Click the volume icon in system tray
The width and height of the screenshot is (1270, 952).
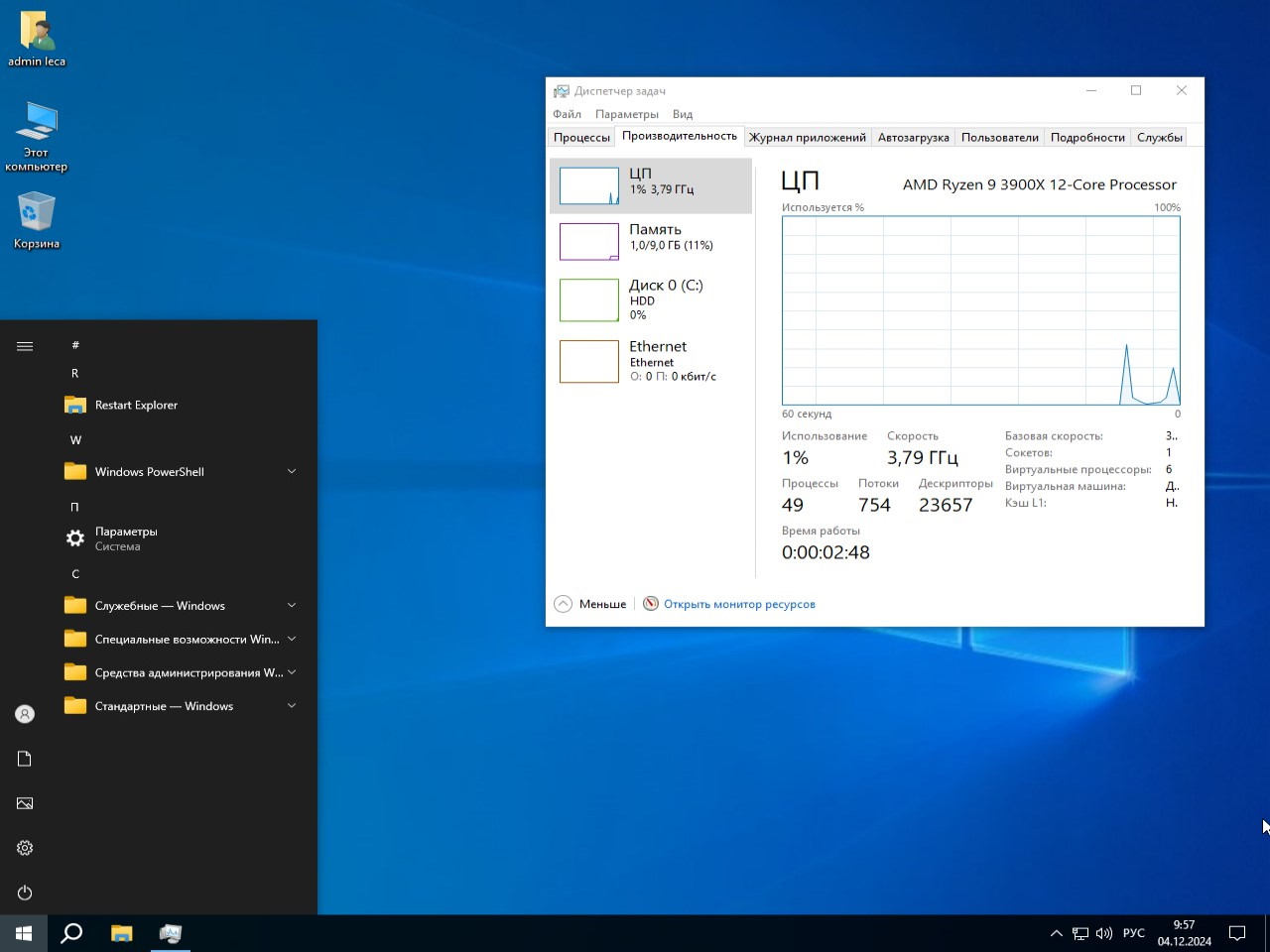(1104, 933)
